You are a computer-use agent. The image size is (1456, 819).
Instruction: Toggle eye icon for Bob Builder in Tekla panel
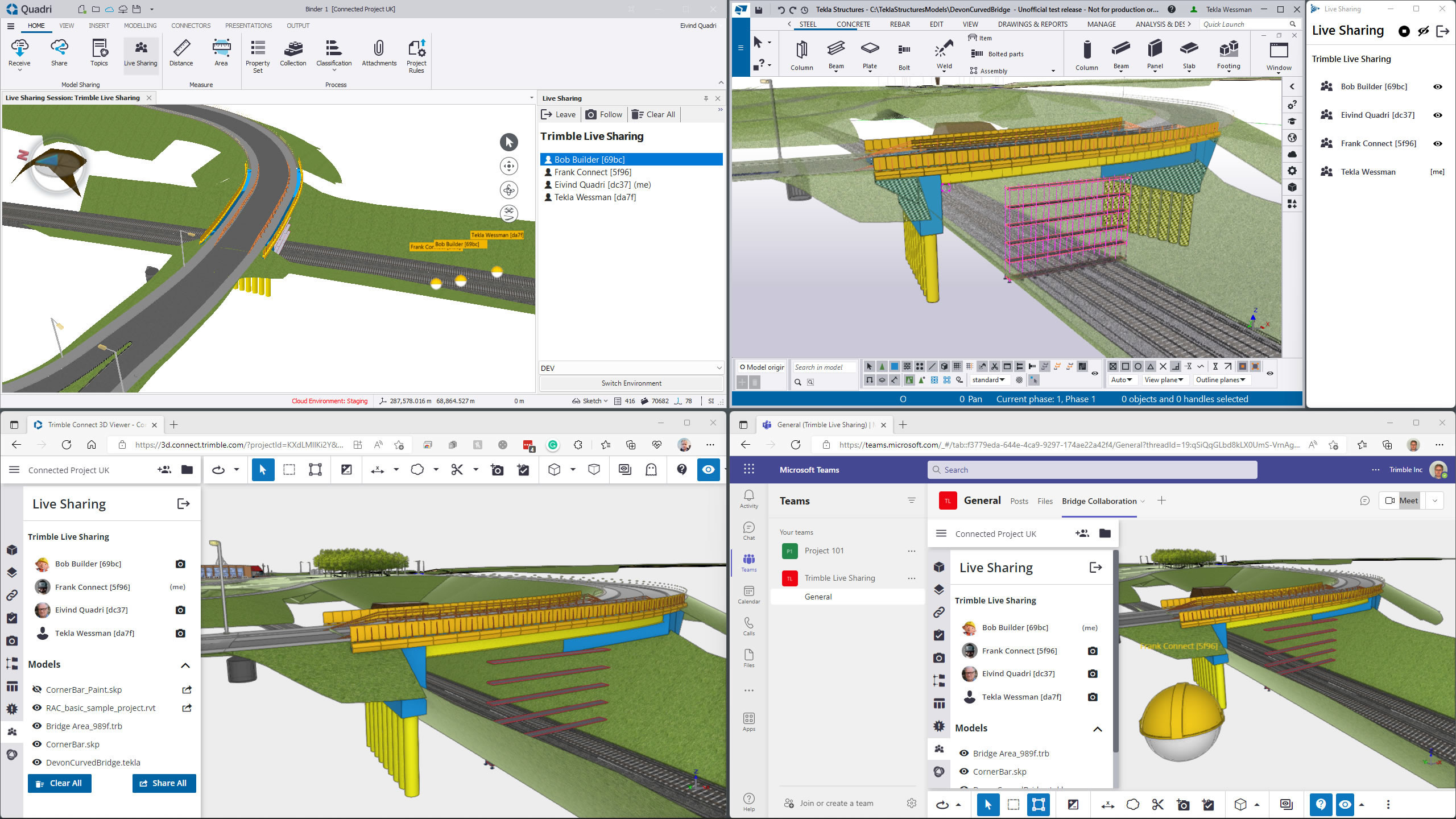pos(1437,86)
